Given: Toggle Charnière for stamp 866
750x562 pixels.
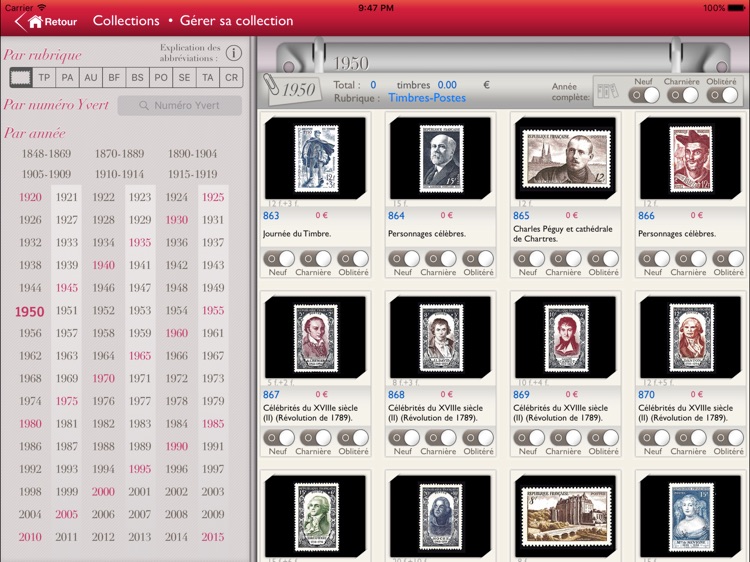Looking at the screenshot, I should 691,259.
